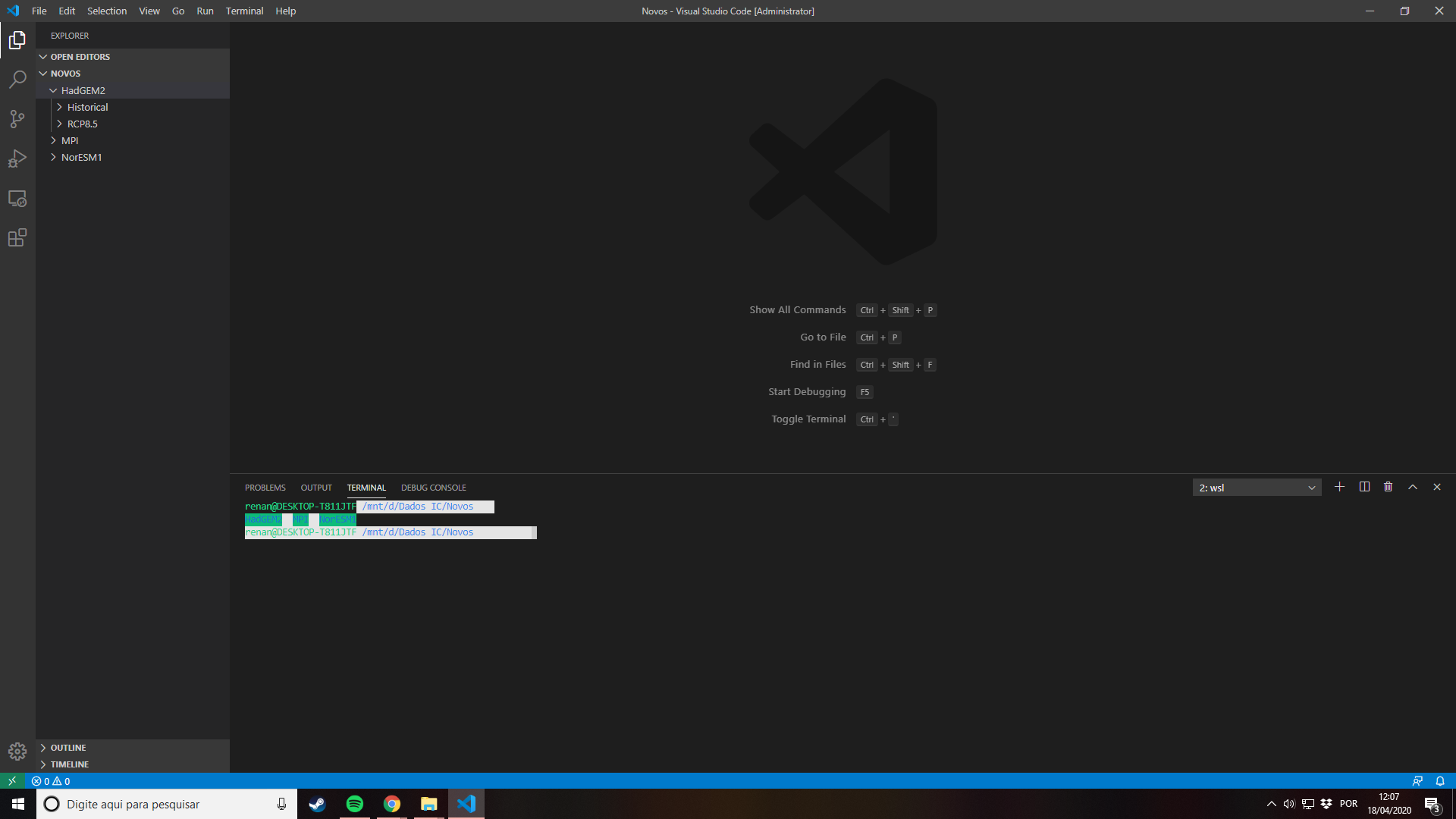This screenshot has width=1456, height=819.
Task: Expand the NorESM1 folder
Action: coord(133,157)
